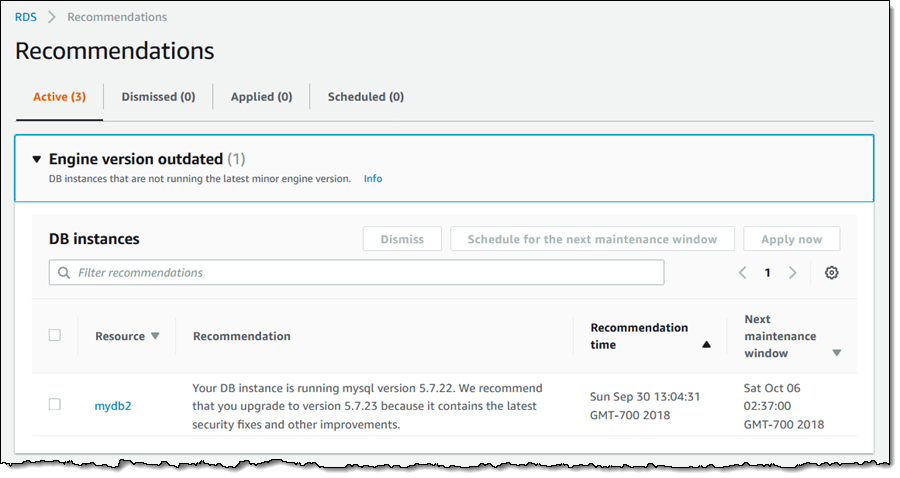Open the mydb2 resource link
900x478 pixels.
coord(113,406)
